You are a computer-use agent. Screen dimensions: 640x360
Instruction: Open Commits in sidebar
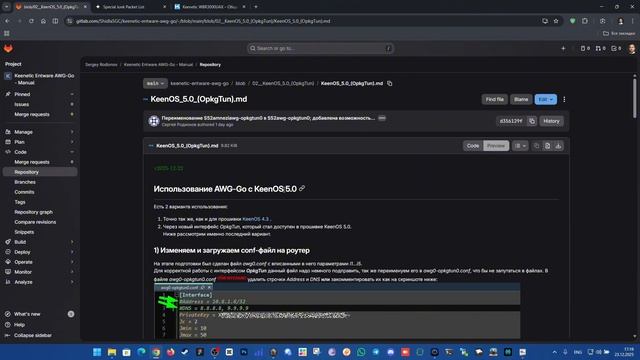click(x=40, y=192)
